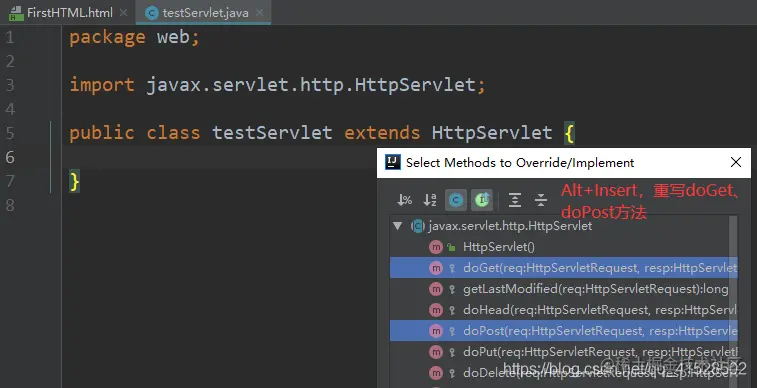Click the public visibility icon beside HttpServlet()
Screen dimensions: 757x388
coord(452,247)
